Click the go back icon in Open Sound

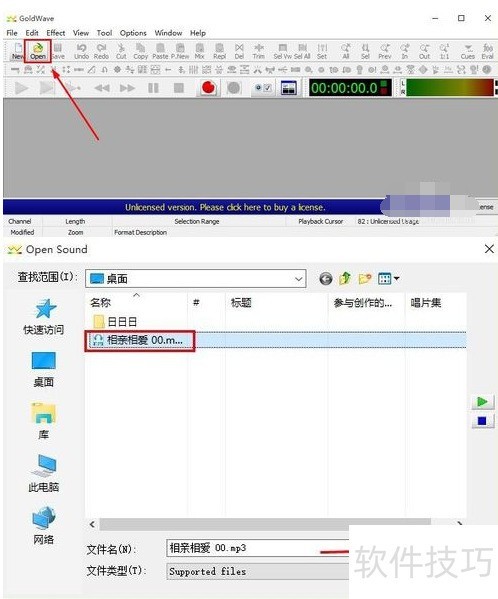click(326, 279)
